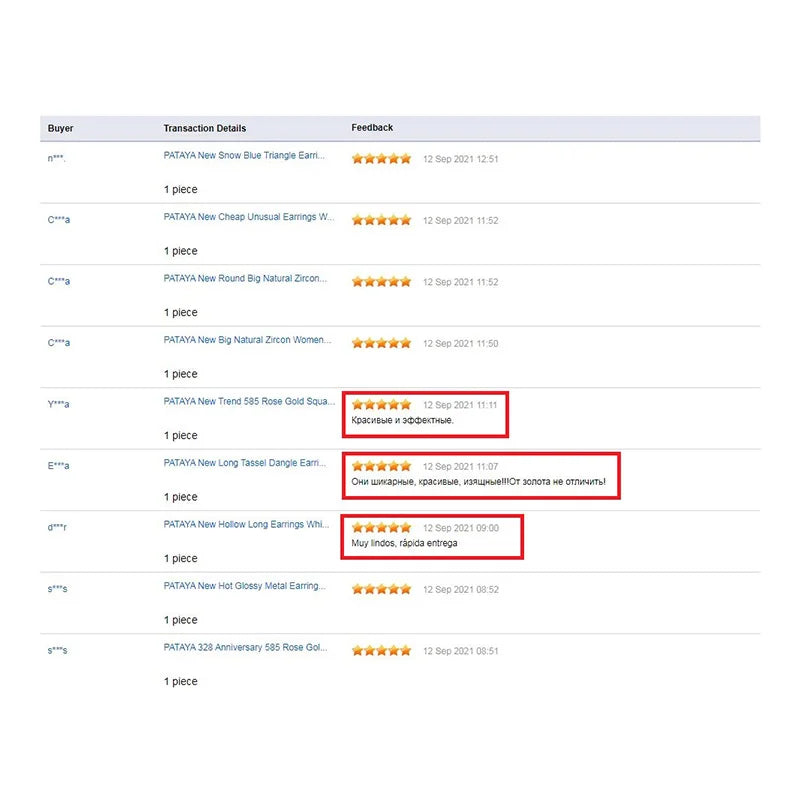This screenshot has height=800, width=800.
Task: Open buyer C***a in Big Natural Zircon Women row
Action: (x=59, y=343)
